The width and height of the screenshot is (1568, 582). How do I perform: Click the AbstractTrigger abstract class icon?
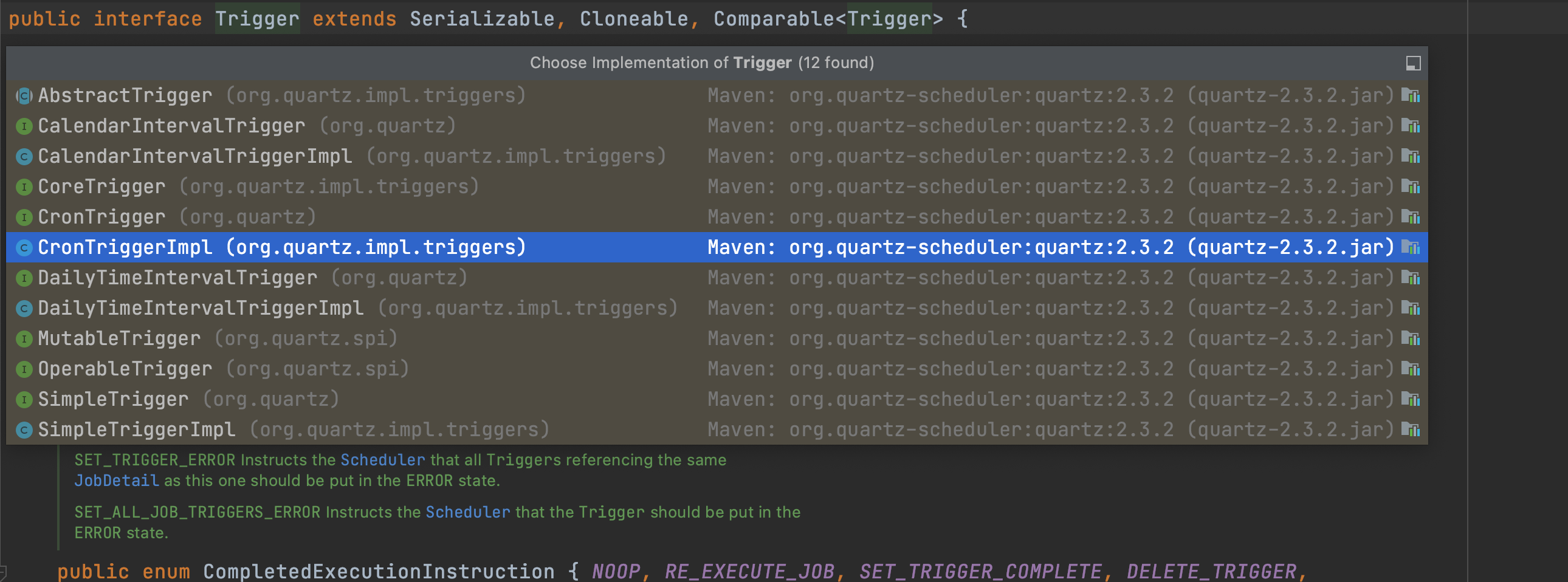coord(24,95)
